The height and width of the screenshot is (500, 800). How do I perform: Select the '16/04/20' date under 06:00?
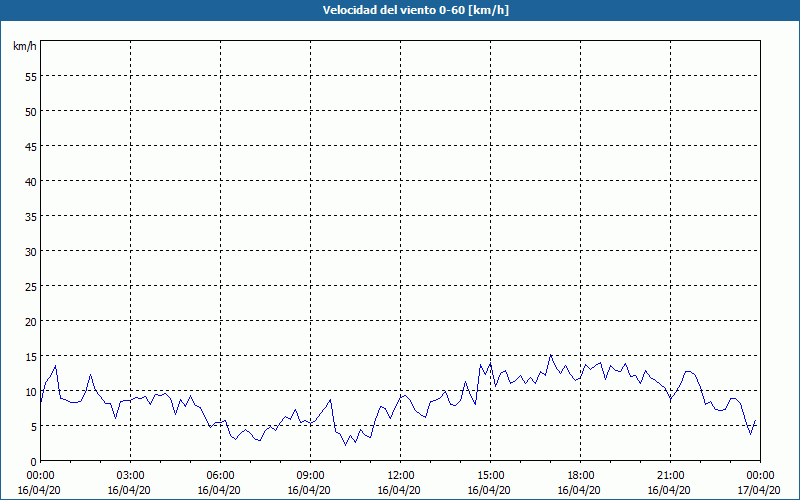pyautogui.click(x=219, y=490)
